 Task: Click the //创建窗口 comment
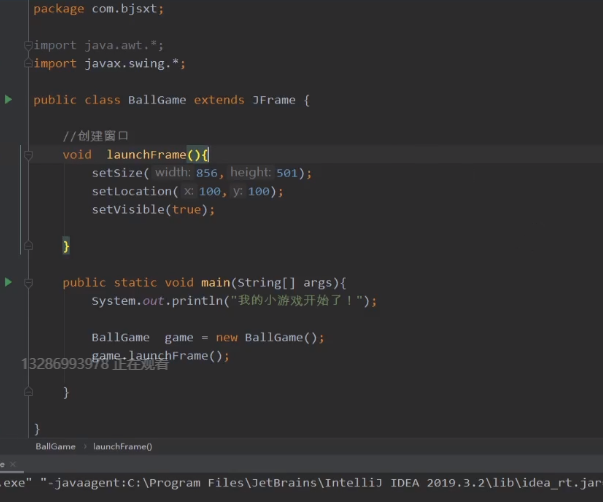click(x=95, y=136)
